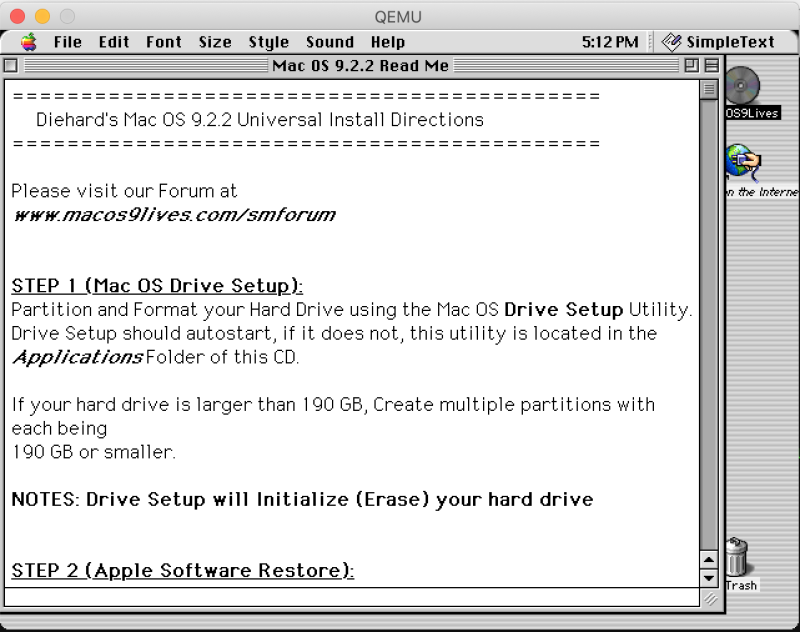Click the QEMU window yellow minimize button

pos(42,16)
